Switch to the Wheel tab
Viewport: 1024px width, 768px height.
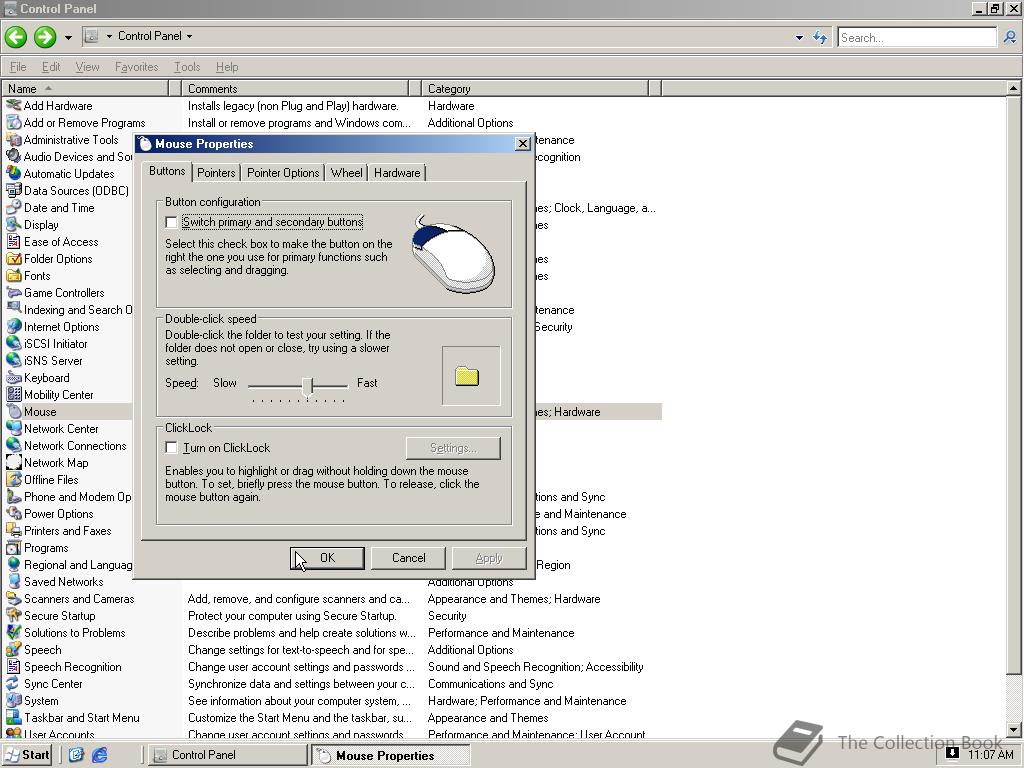(346, 172)
